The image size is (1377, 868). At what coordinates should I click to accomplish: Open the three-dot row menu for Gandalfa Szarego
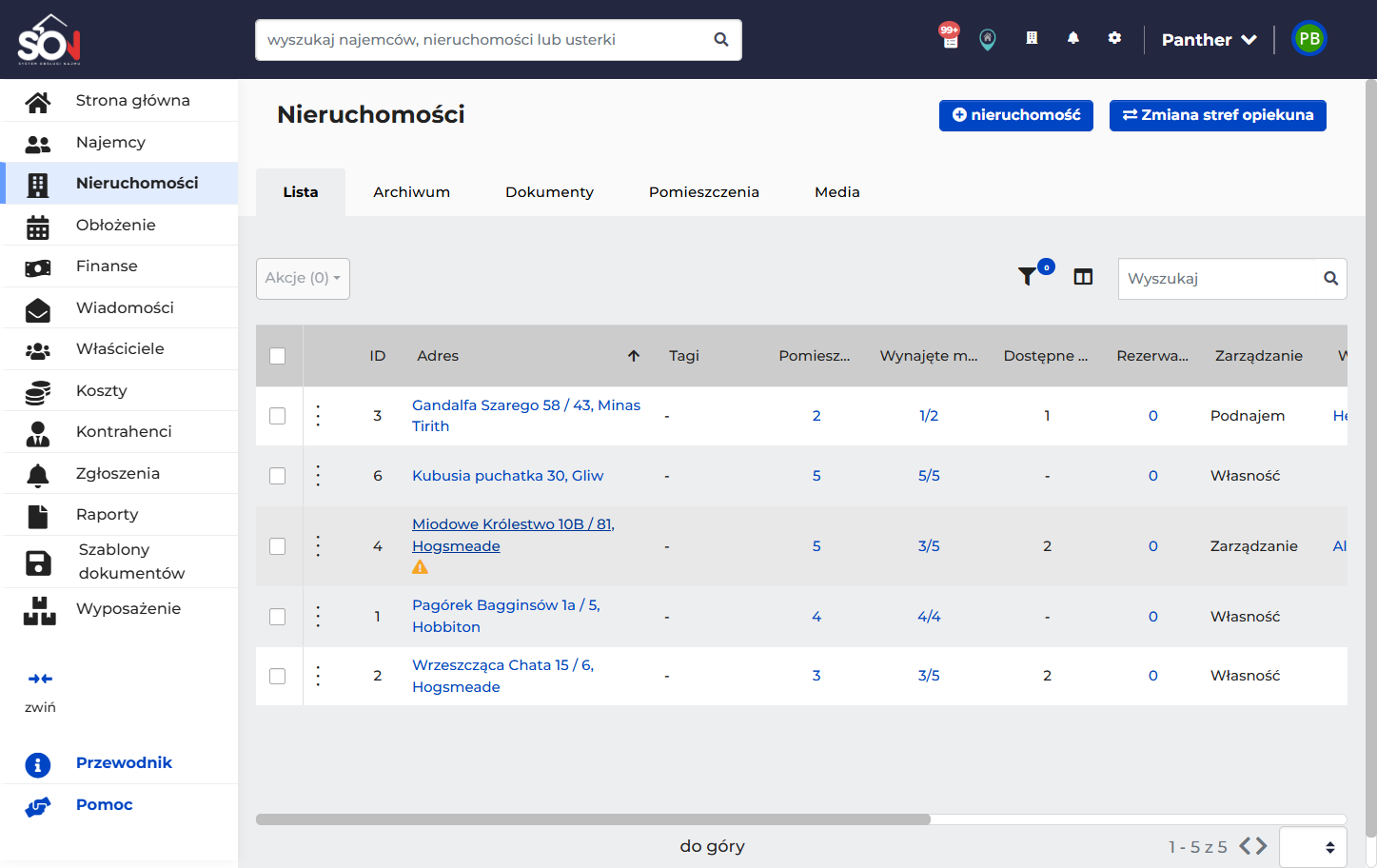coord(318,416)
